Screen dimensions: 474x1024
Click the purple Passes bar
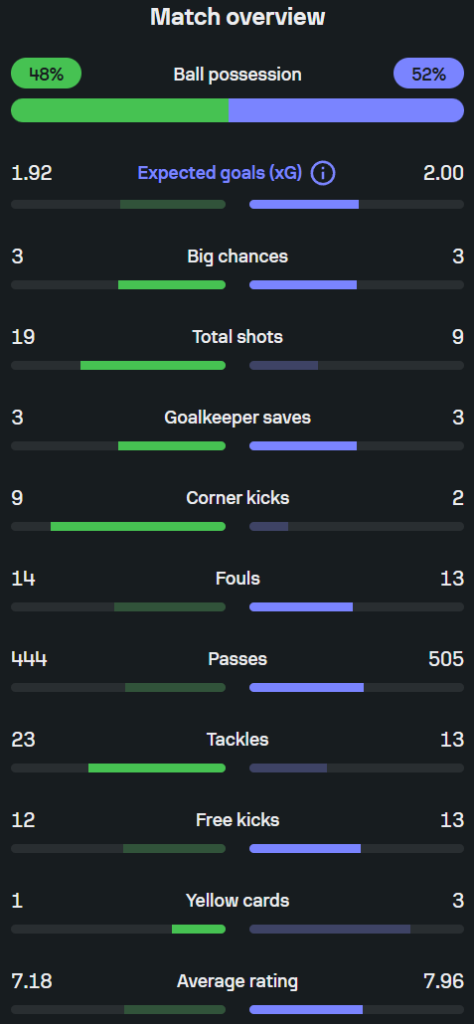[x=306, y=688]
